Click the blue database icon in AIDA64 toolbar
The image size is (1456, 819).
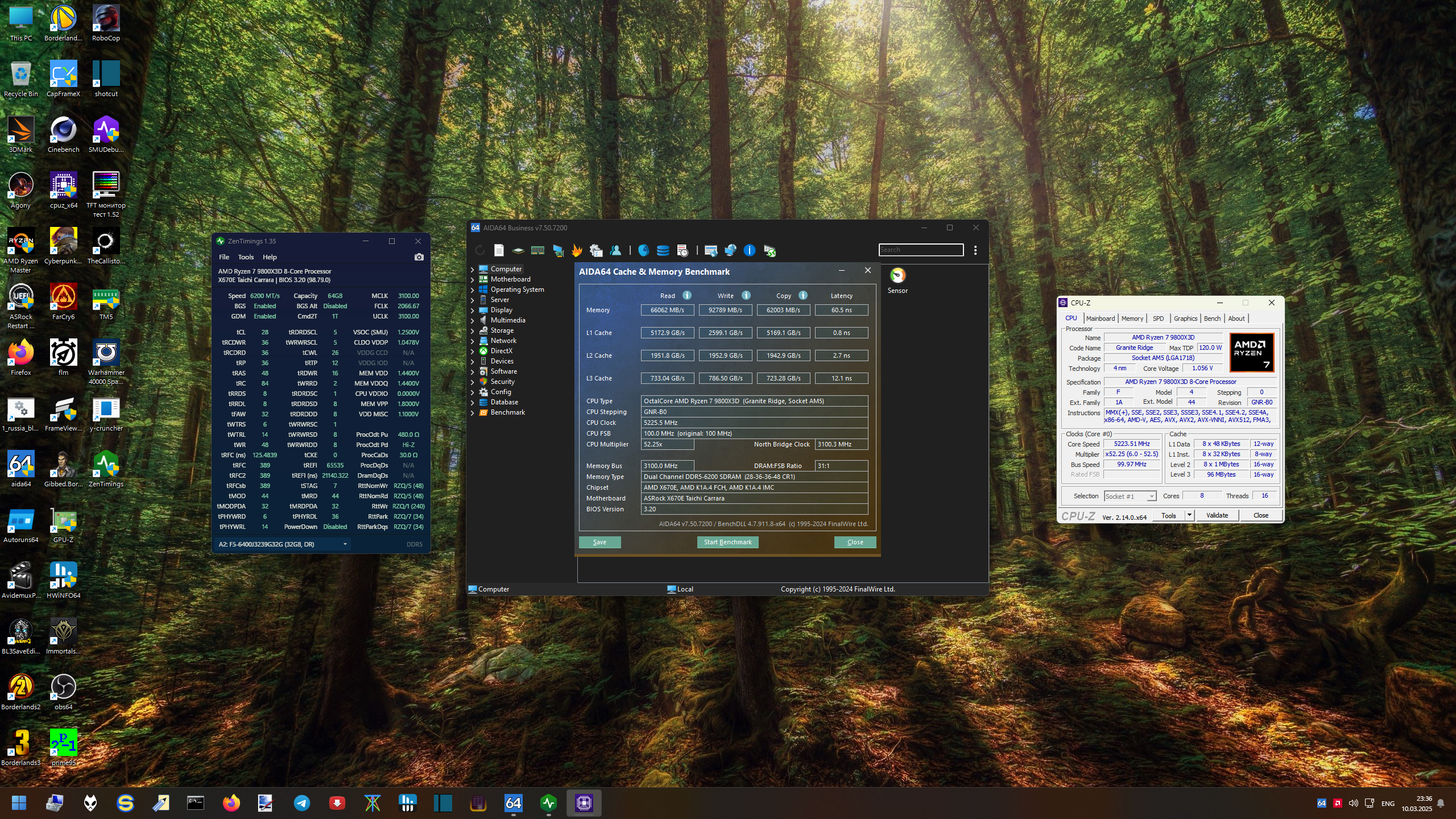click(x=663, y=250)
